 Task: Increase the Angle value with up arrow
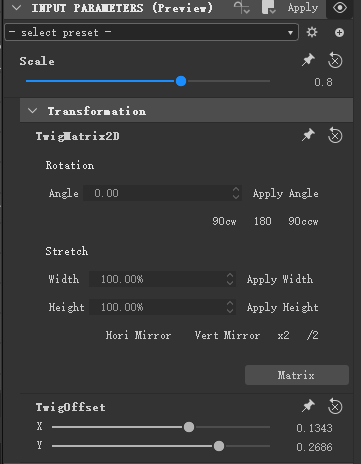(236, 190)
